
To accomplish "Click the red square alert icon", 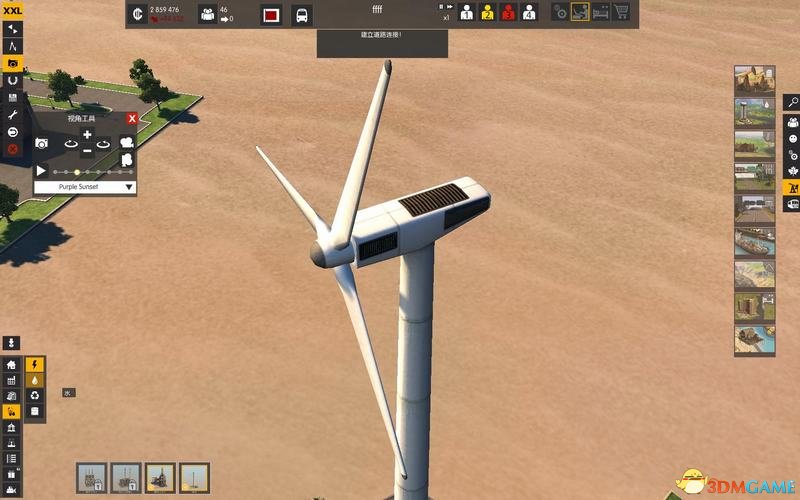I will click(x=271, y=15).
